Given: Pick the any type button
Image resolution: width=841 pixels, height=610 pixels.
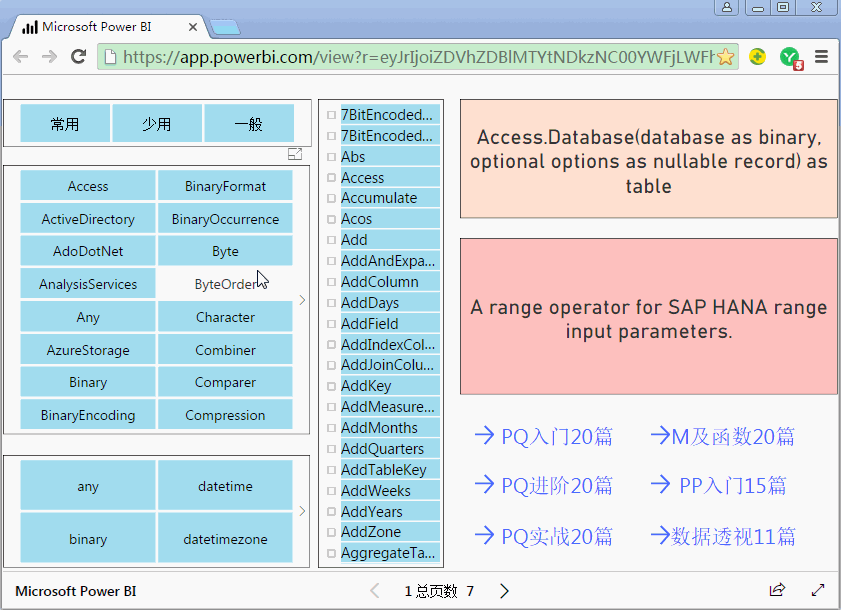Looking at the screenshot, I should coord(88,486).
